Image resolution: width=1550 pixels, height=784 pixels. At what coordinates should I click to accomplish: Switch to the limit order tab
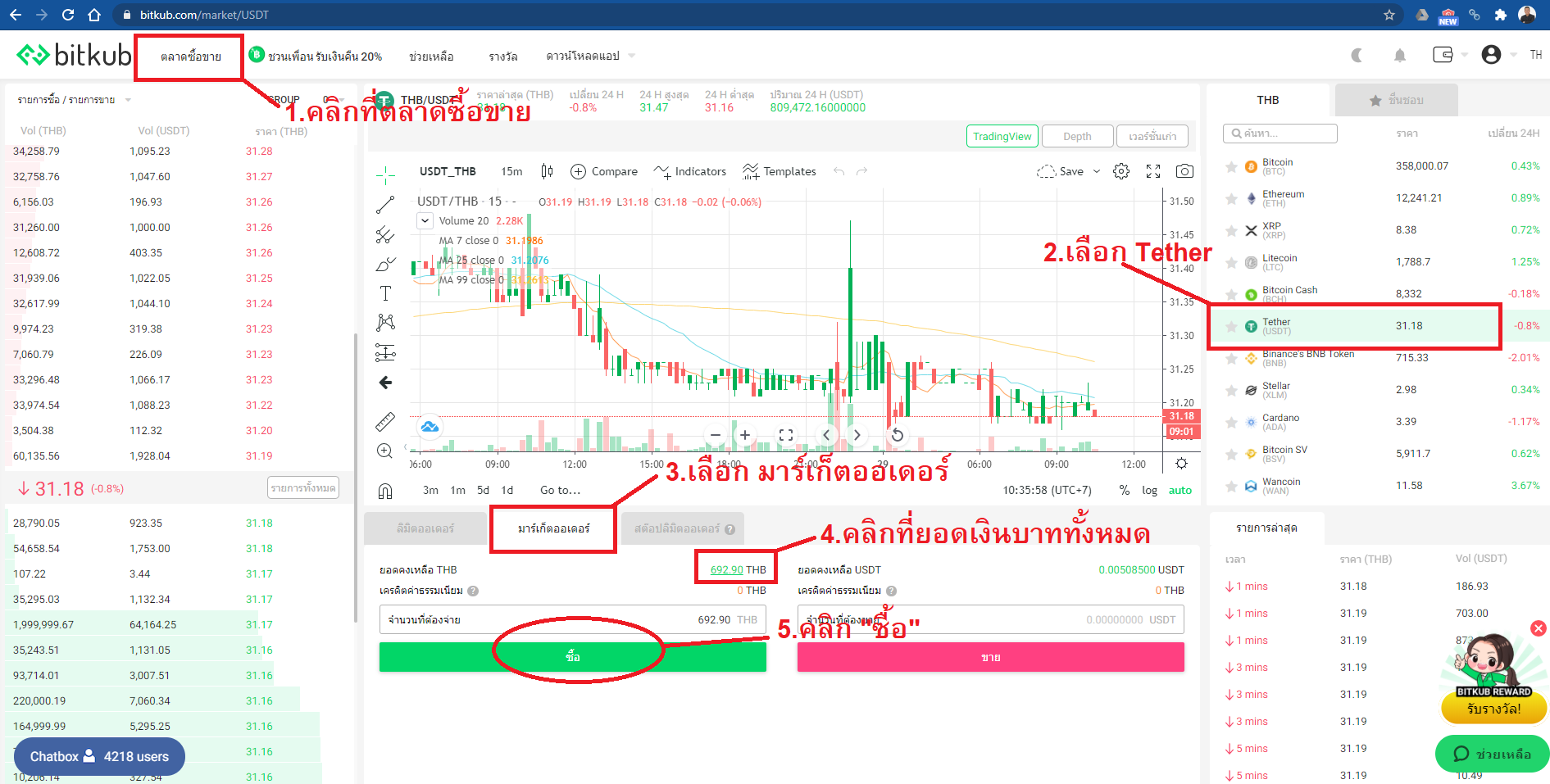point(425,528)
